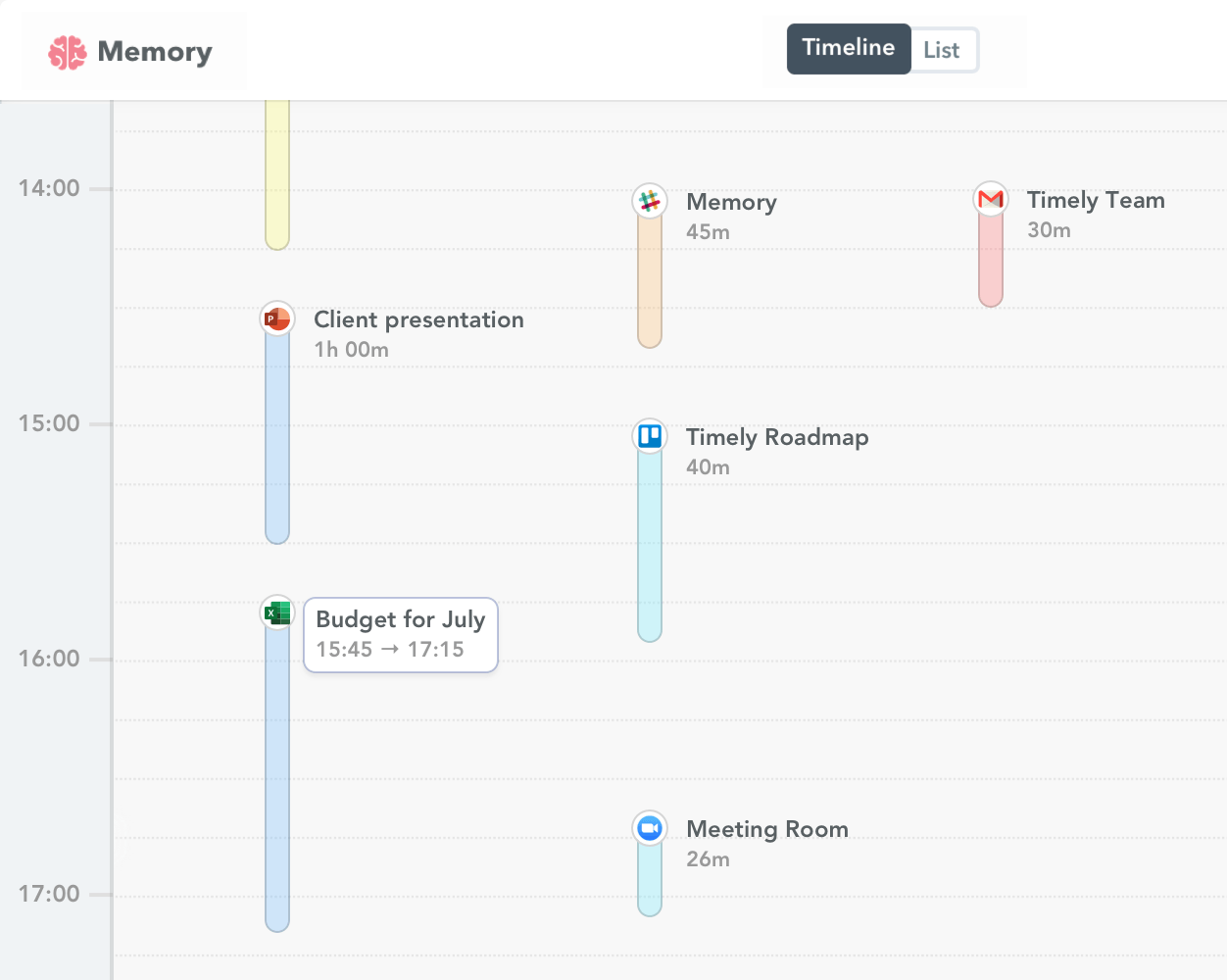Click the Memory title text heading
This screenshot has height=980, width=1227.
[x=731, y=202]
